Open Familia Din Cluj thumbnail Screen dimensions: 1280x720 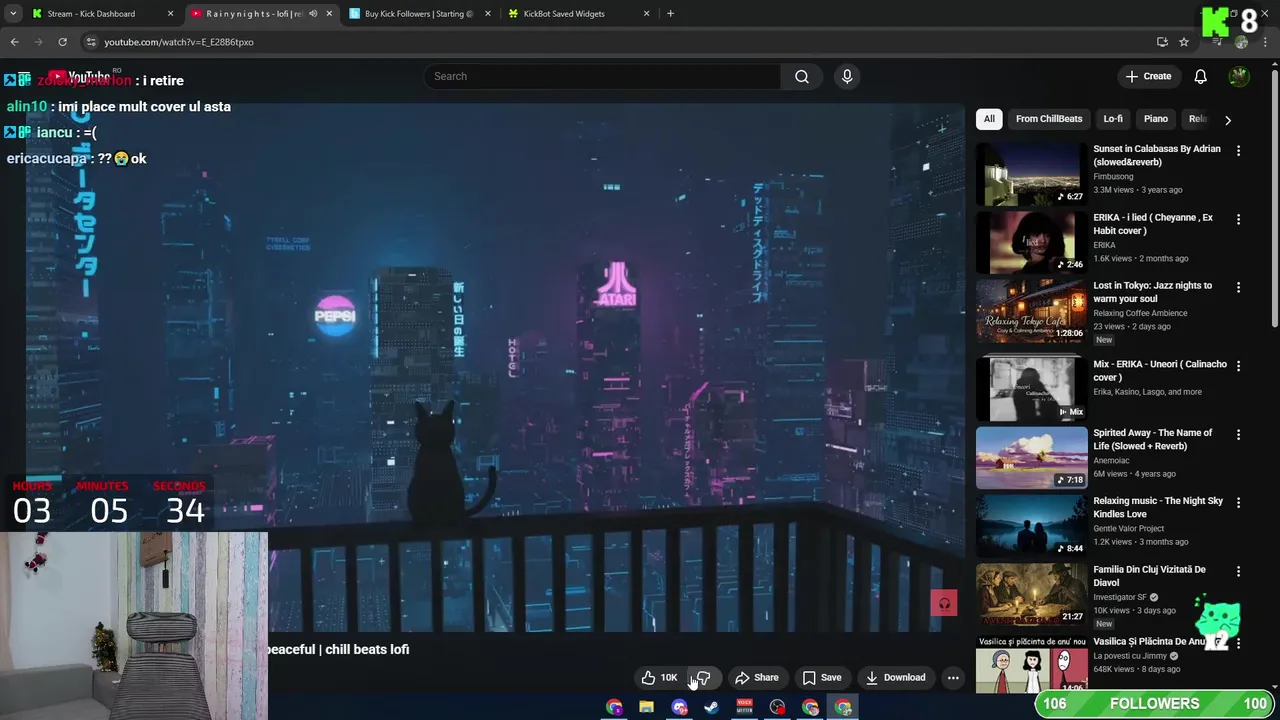pos(1031,595)
